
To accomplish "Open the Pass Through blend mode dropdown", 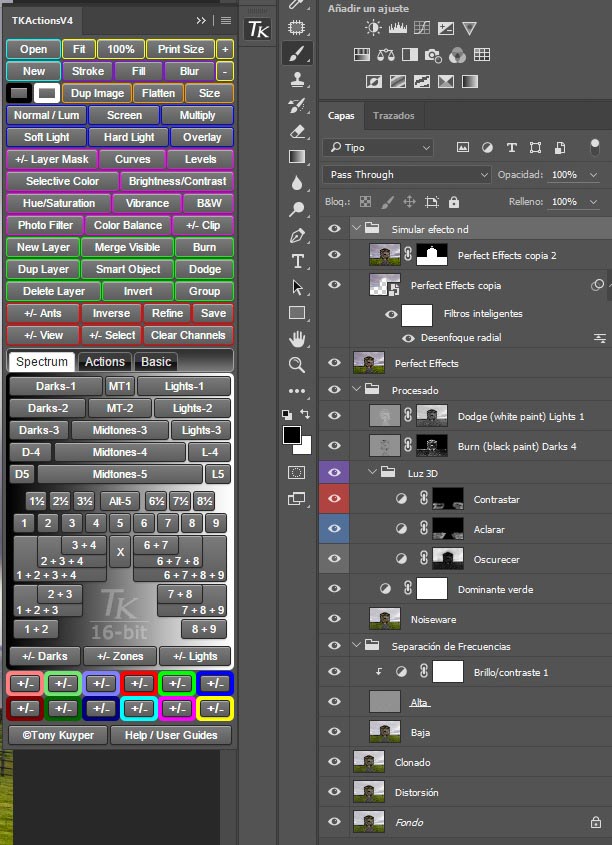I will 406,175.
